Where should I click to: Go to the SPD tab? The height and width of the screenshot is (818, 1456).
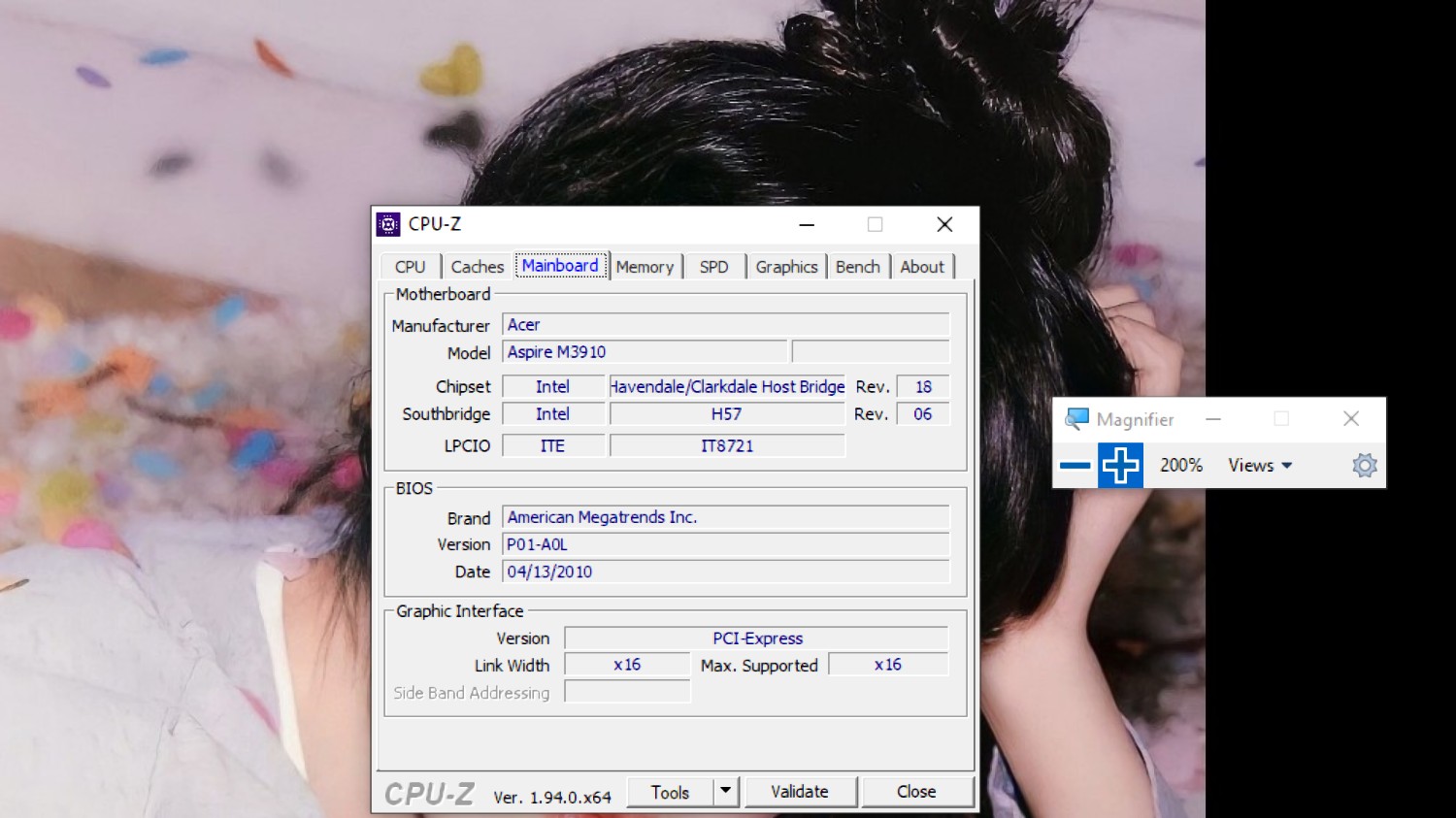[713, 267]
